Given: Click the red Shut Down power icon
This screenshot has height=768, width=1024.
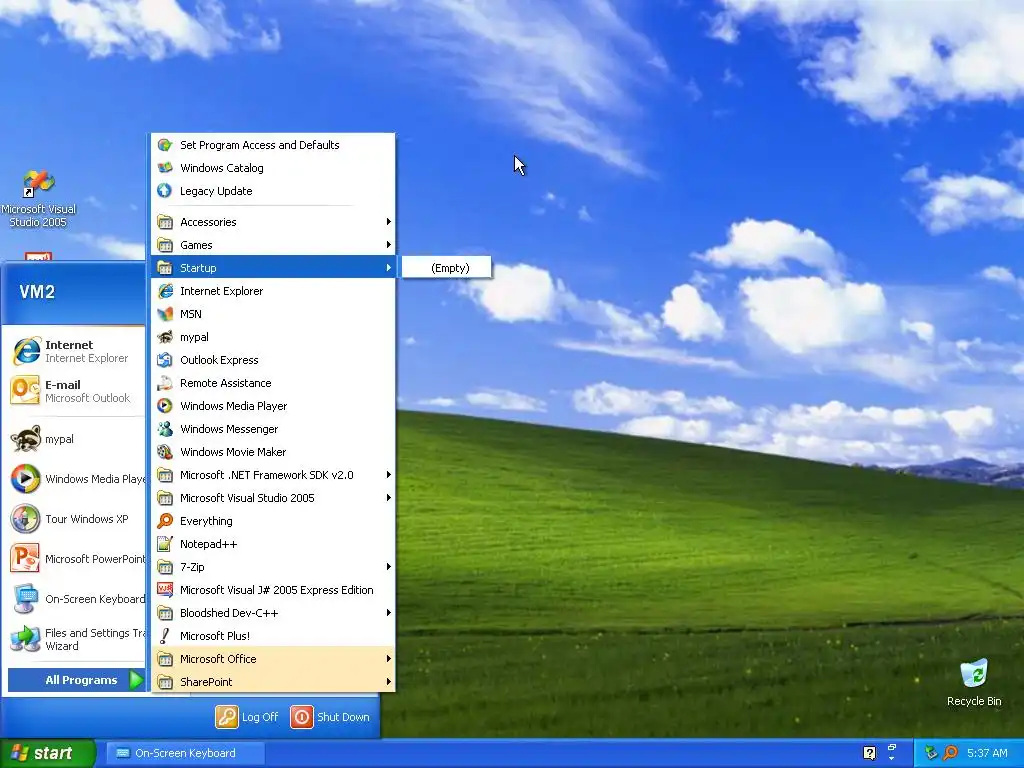Looking at the screenshot, I should tap(302, 717).
